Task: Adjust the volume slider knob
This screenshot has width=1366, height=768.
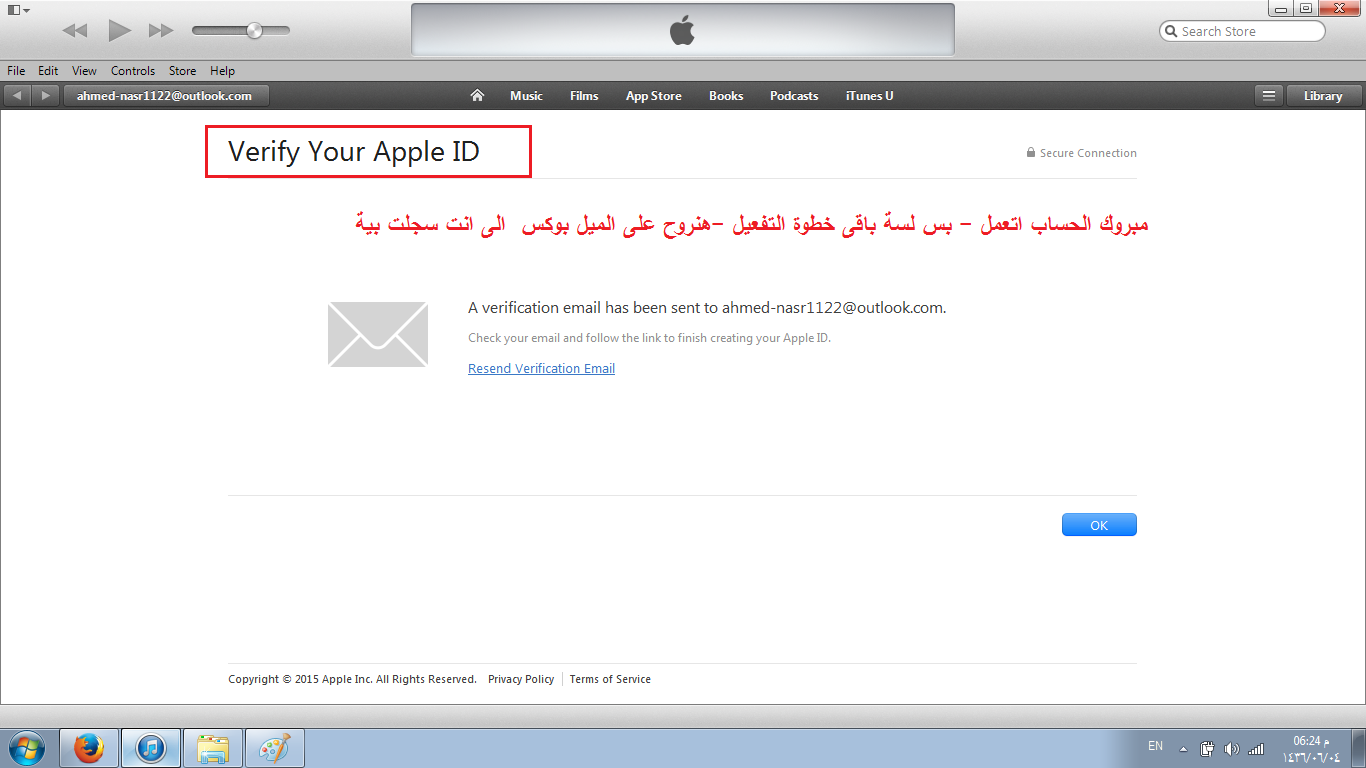Action: click(x=254, y=31)
